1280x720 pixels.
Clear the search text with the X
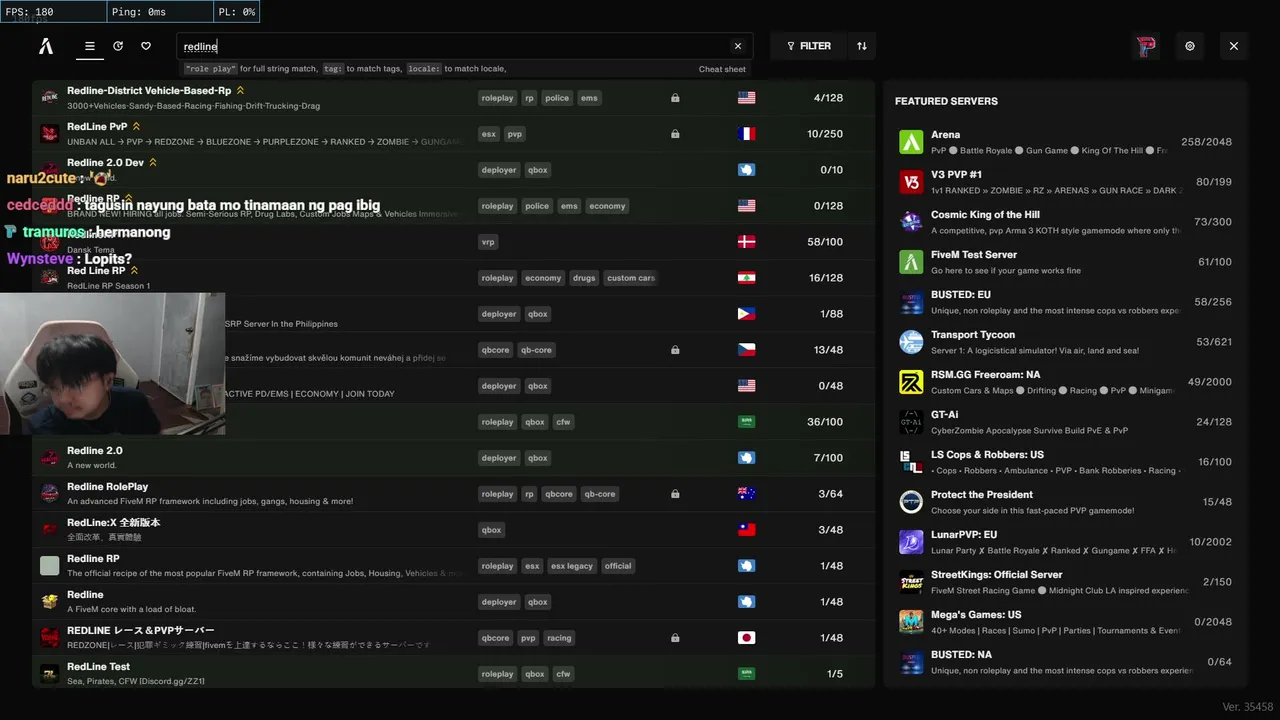[738, 46]
